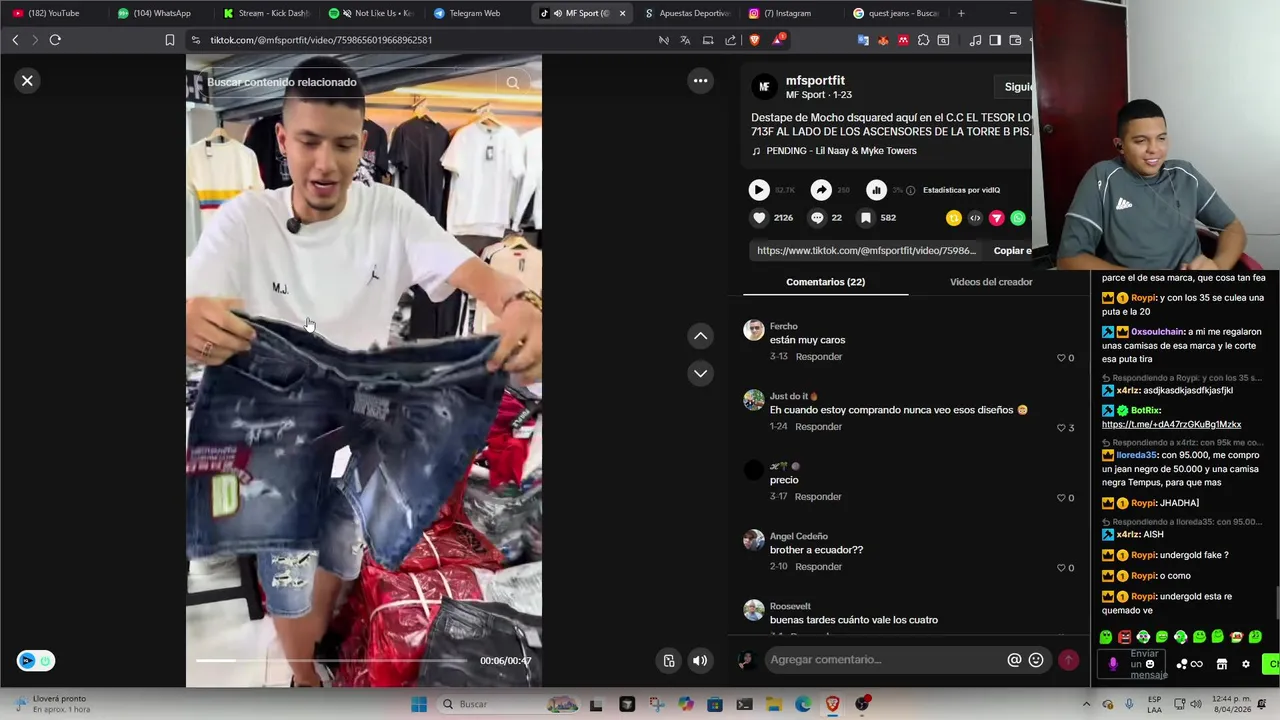Screen dimensions: 1280x720
Task: Open the t.me link in chat
Action: [1171, 425]
